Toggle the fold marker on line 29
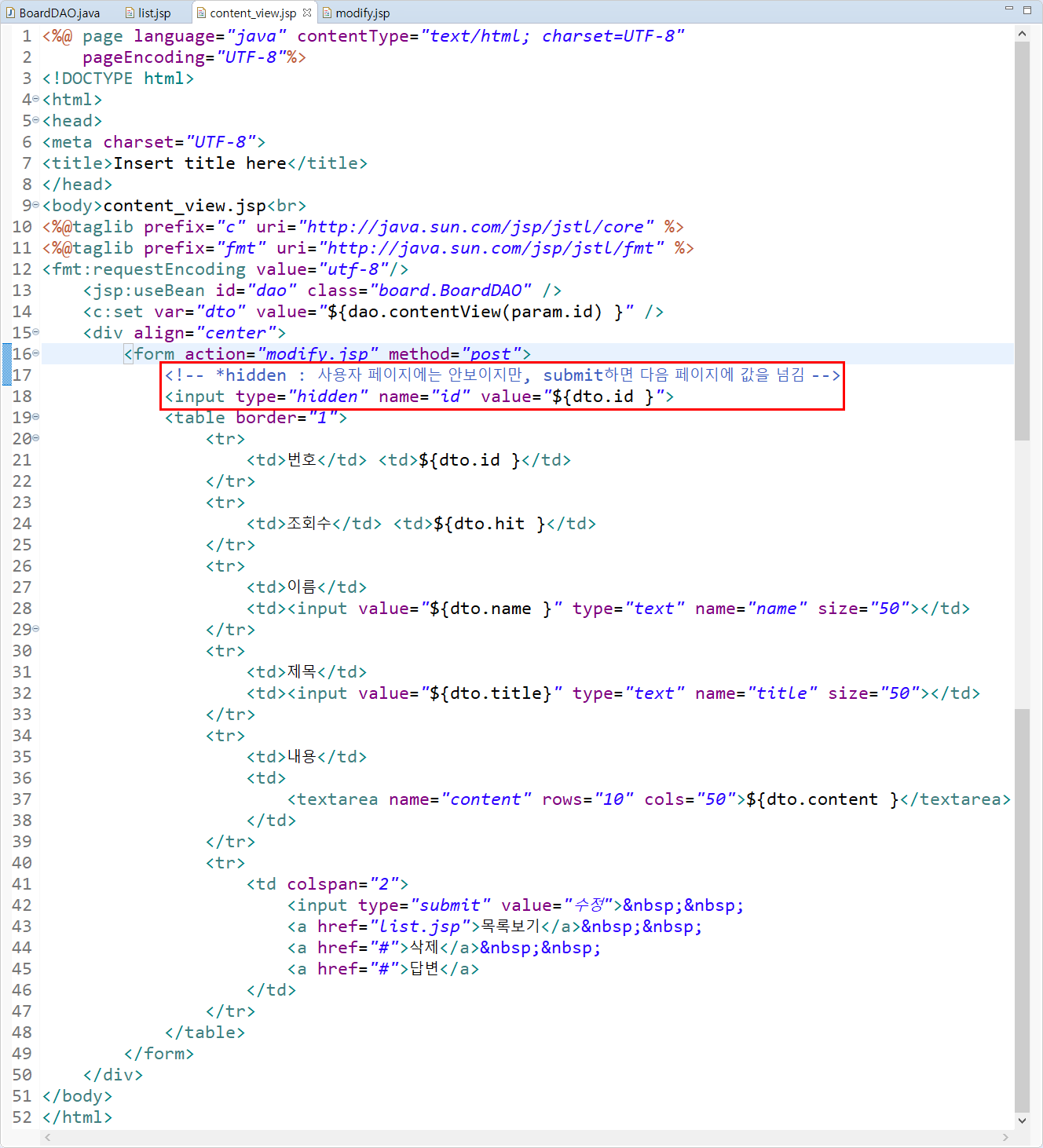The height and width of the screenshot is (1148, 1043). 36,629
